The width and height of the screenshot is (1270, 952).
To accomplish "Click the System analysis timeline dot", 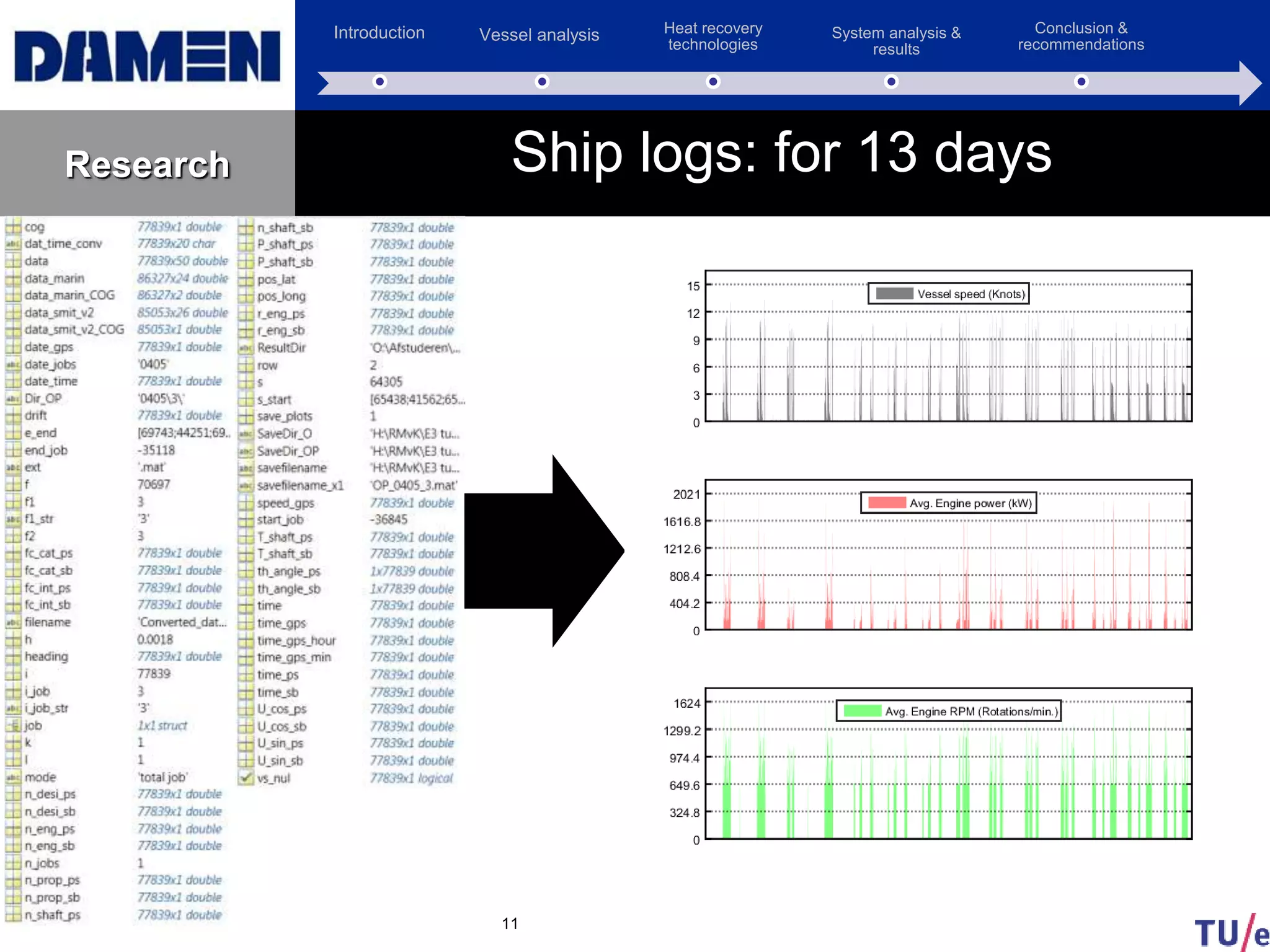I will (x=891, y=81).
